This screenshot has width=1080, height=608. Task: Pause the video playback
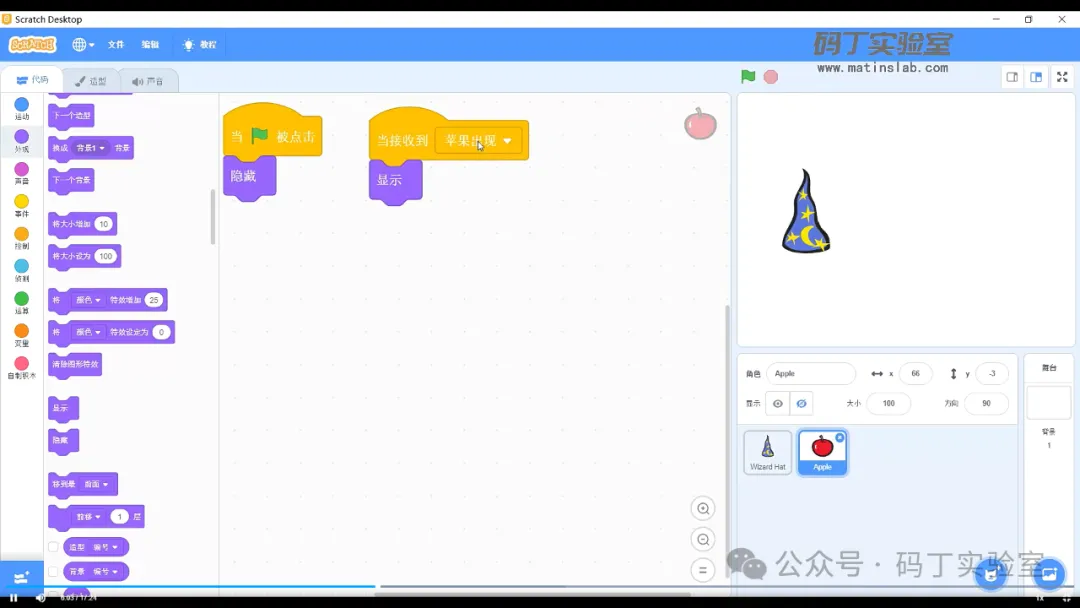pyautogui.click(x=13, y=598)
